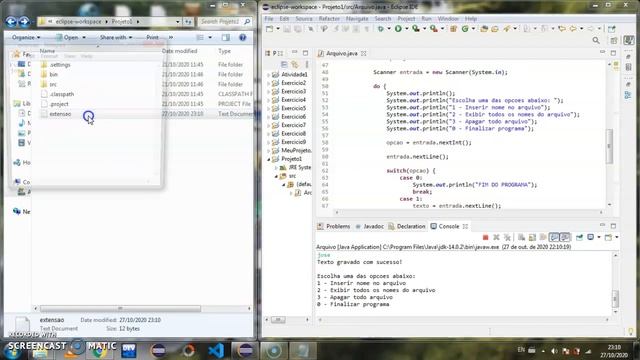640x360 pixels.
Task: Switch to the Problems tab
Action: pos(334,226)
